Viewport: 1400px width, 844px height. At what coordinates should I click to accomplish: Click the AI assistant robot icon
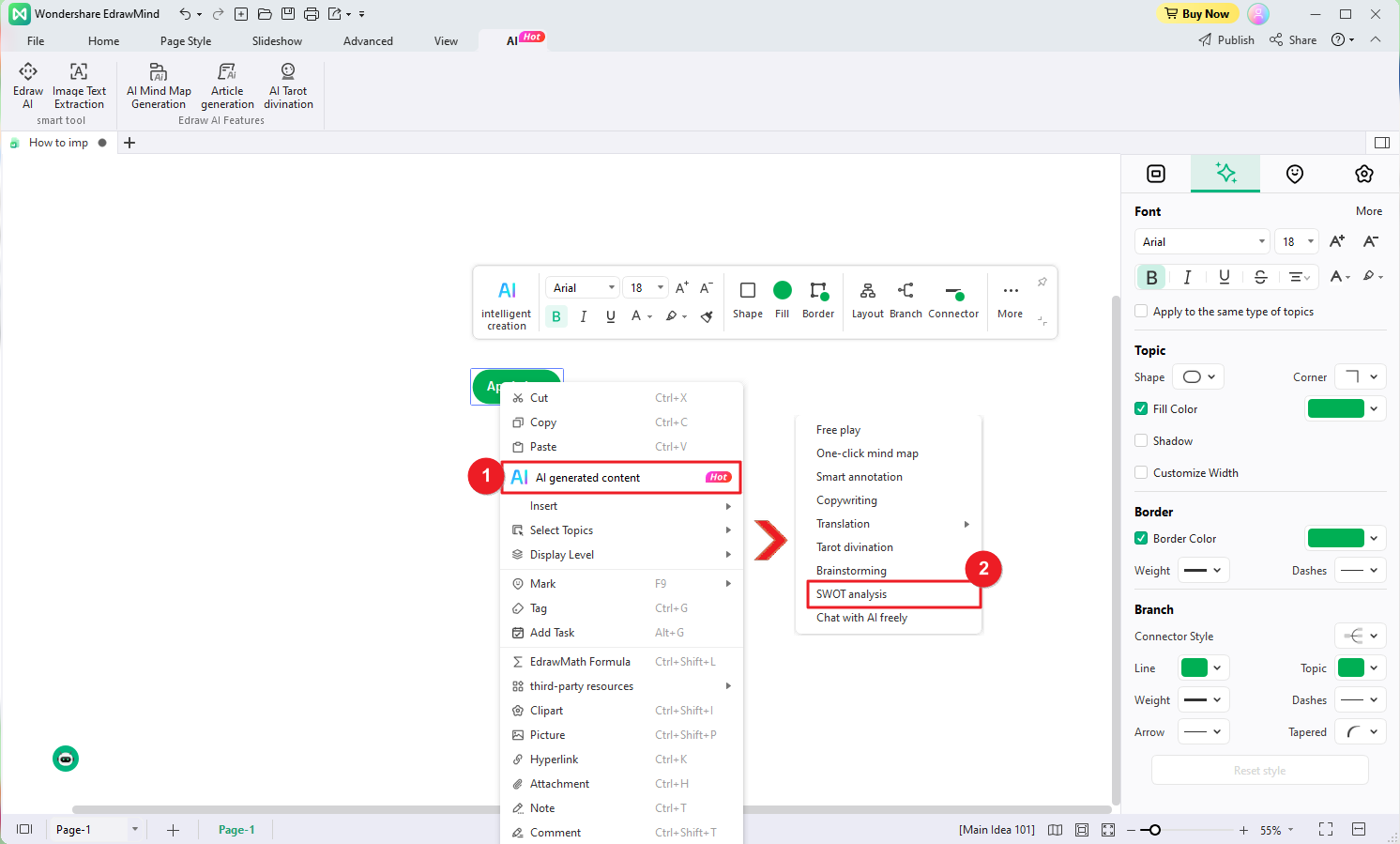[x=66, y=759]
